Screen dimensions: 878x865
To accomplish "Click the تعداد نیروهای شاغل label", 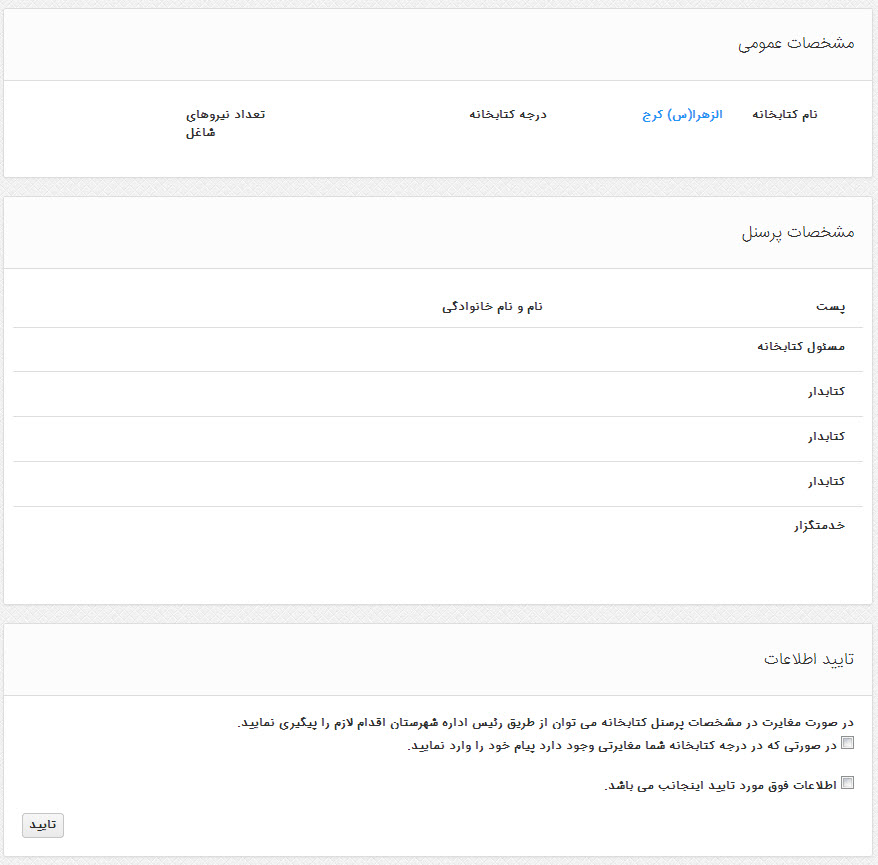I will click(x=225, y=123).
